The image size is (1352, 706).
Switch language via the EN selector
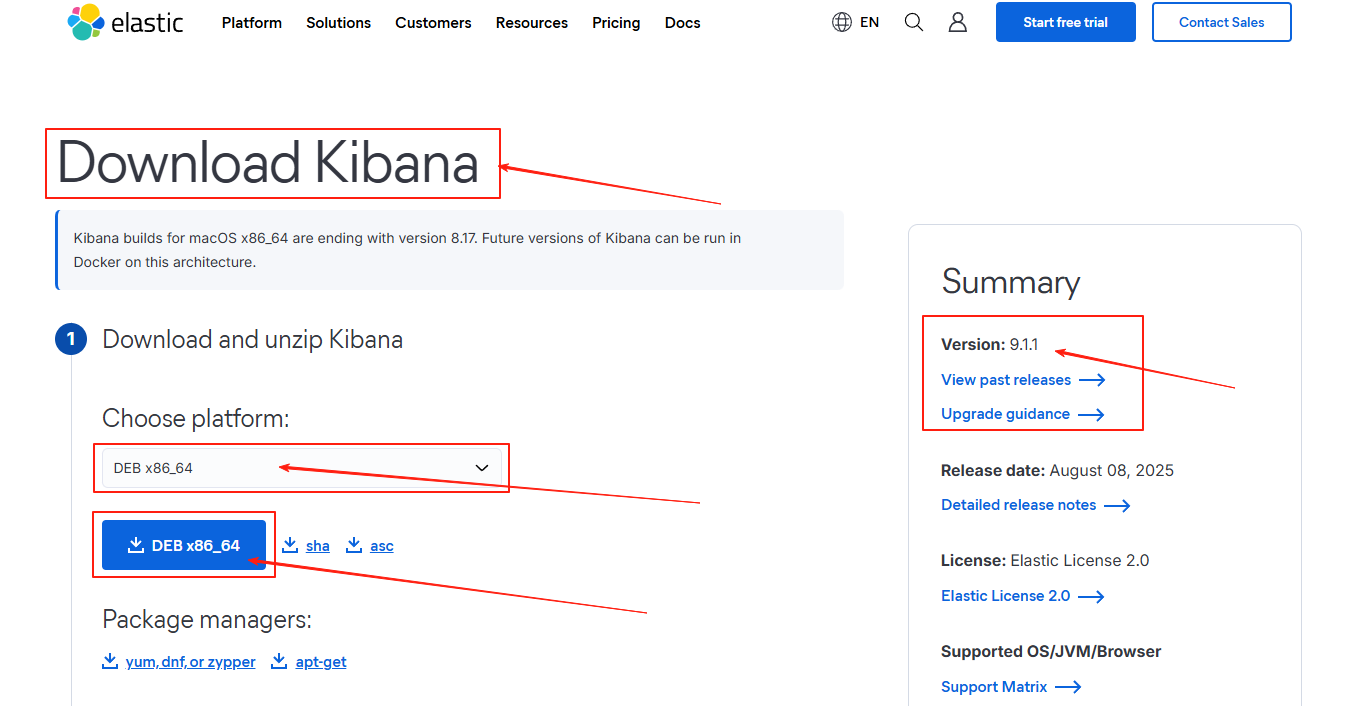pos(869,22)
